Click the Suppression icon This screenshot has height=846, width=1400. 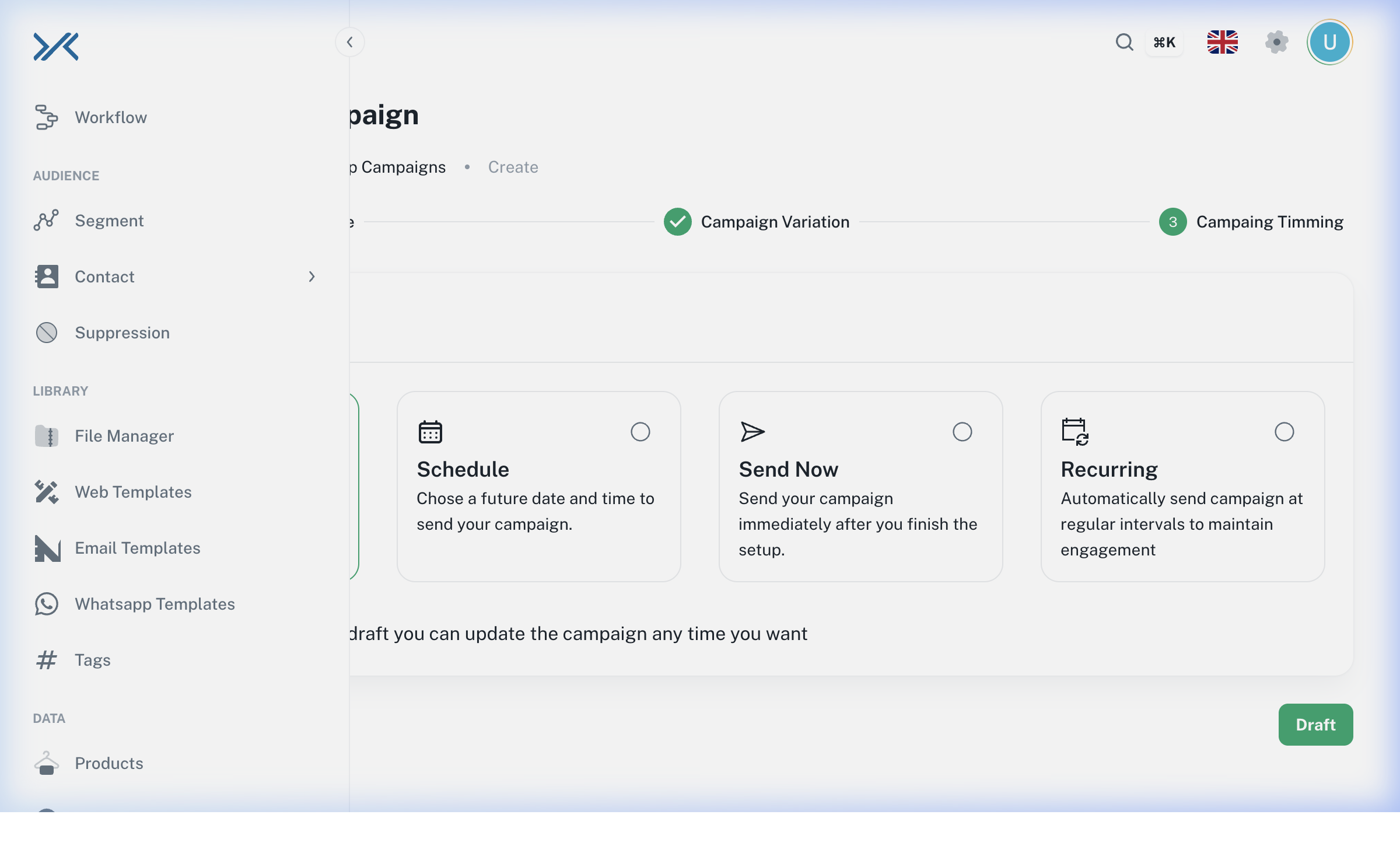pyautogui.click(x=47, y=333)
